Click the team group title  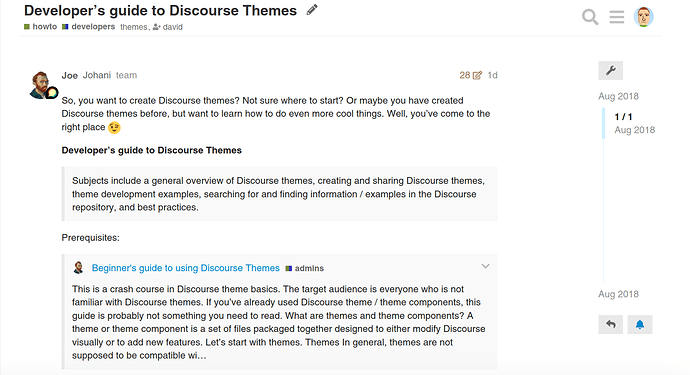point(126,75)
